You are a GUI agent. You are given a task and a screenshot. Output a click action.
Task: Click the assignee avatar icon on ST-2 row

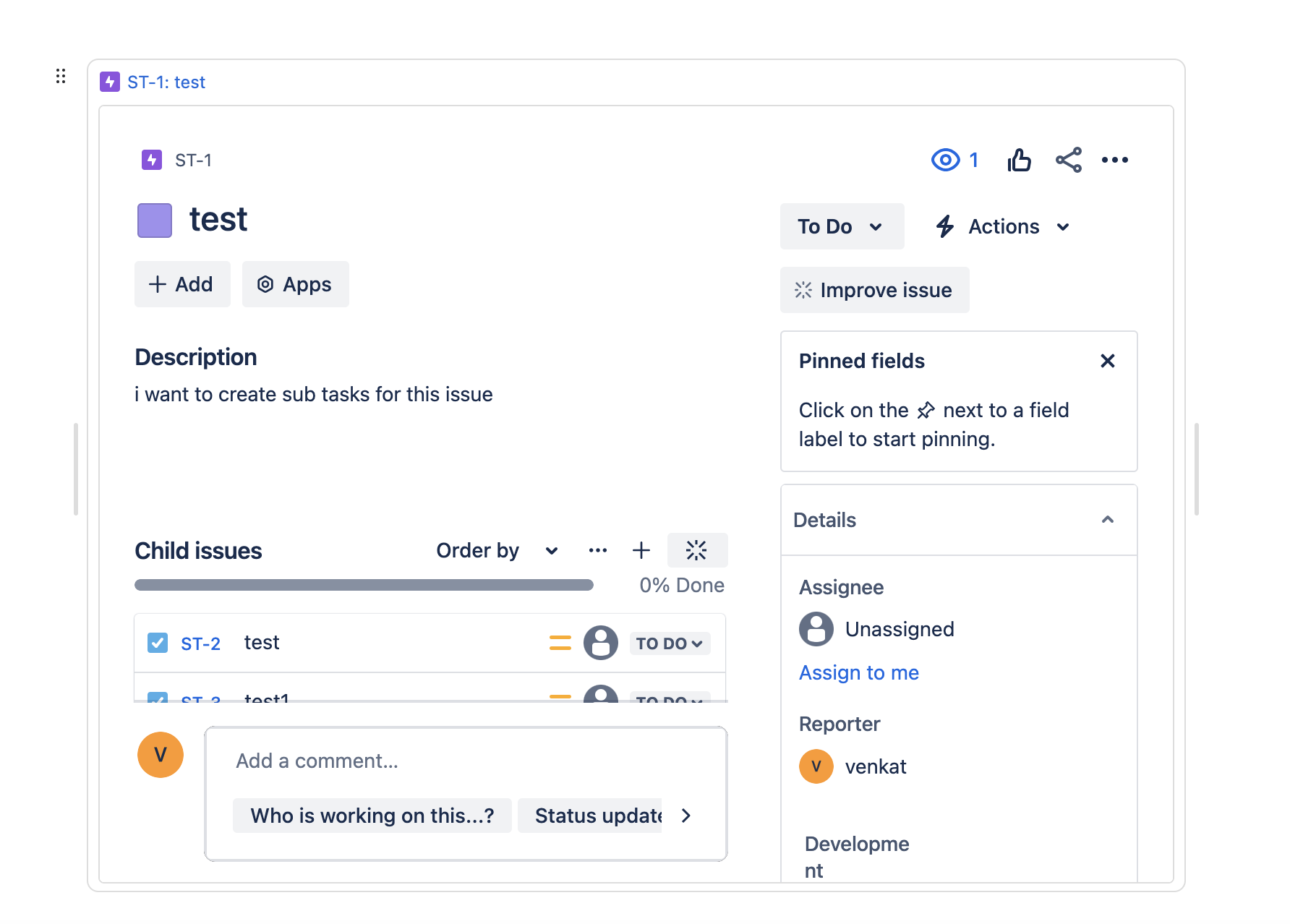(601, 643)
